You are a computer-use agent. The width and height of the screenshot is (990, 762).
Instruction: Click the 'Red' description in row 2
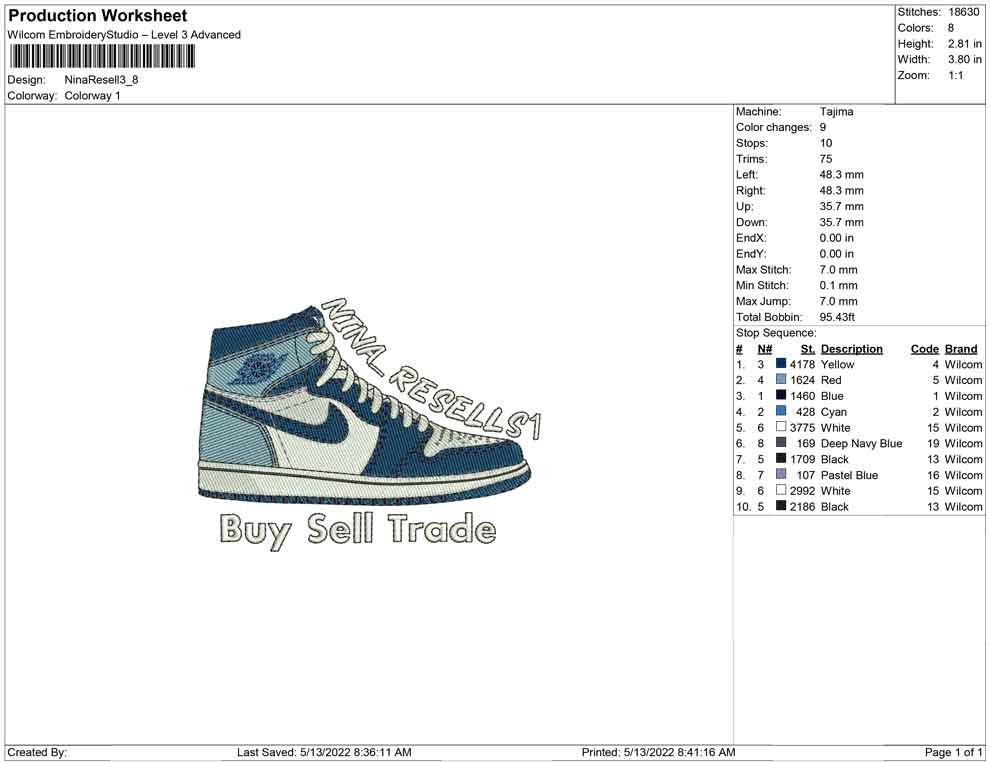[x=831, y=380]
